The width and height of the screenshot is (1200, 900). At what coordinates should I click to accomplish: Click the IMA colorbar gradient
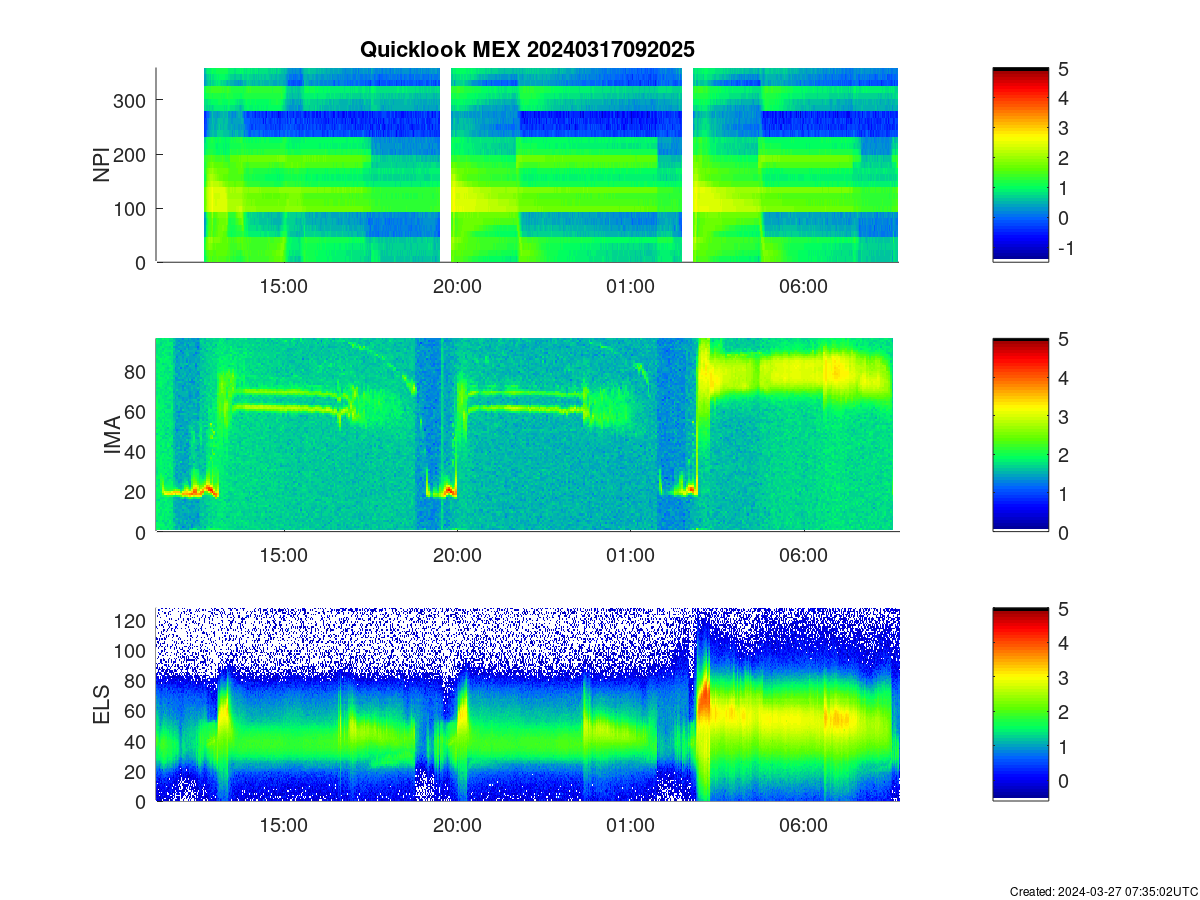(1021, 435)
